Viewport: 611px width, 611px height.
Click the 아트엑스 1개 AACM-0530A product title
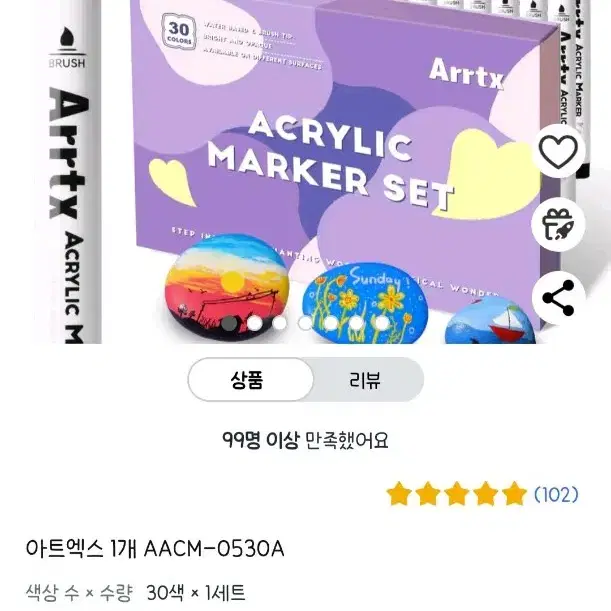(x=155, y=549)
